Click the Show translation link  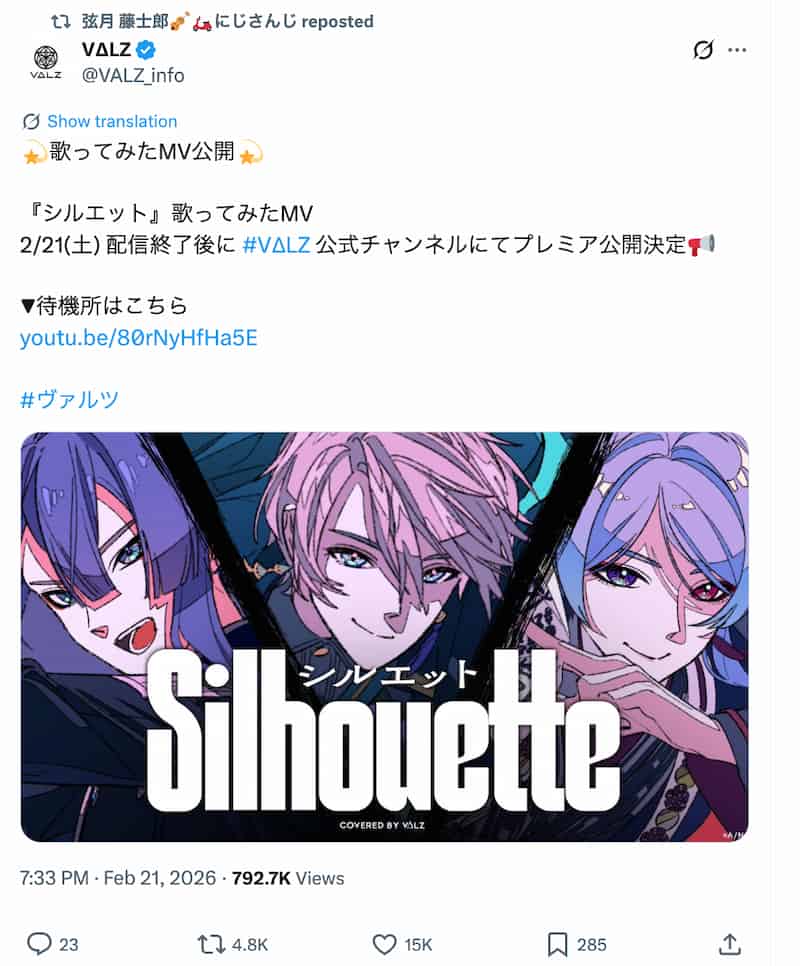click(112, 121)
